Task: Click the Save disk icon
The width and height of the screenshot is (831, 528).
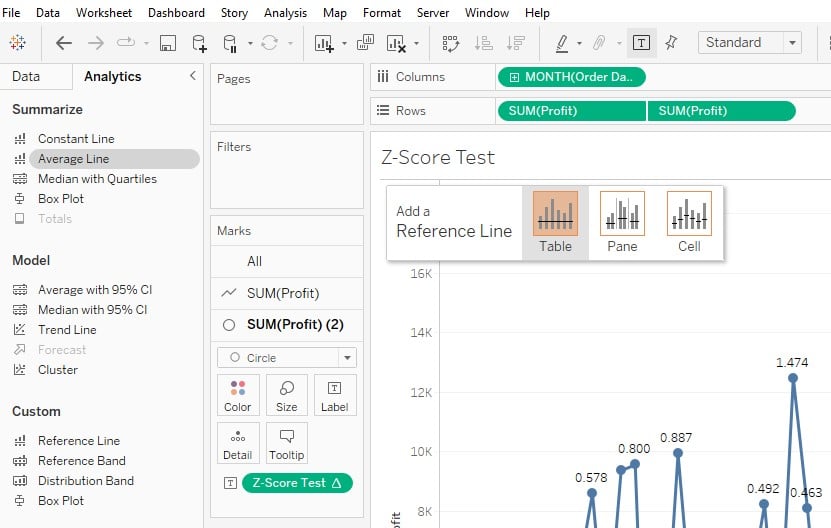Action: click(x=167, y=43)
